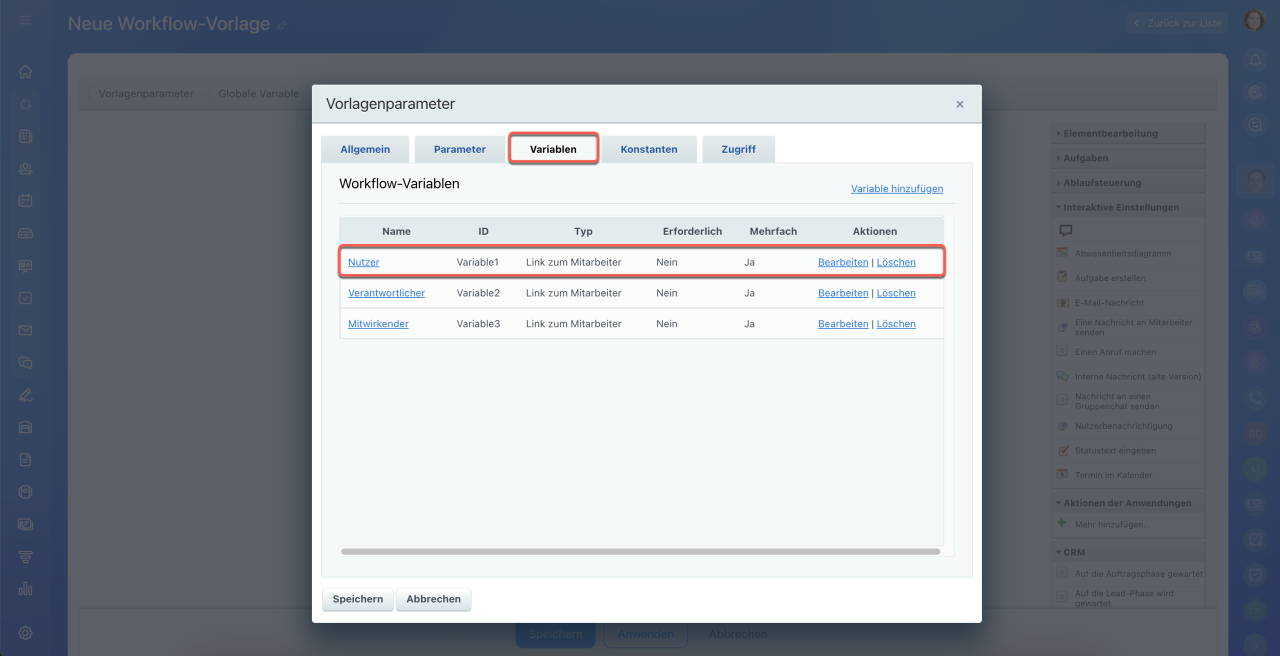
Task: Open the Zugriff tab
Action: (x=738, y=149)
